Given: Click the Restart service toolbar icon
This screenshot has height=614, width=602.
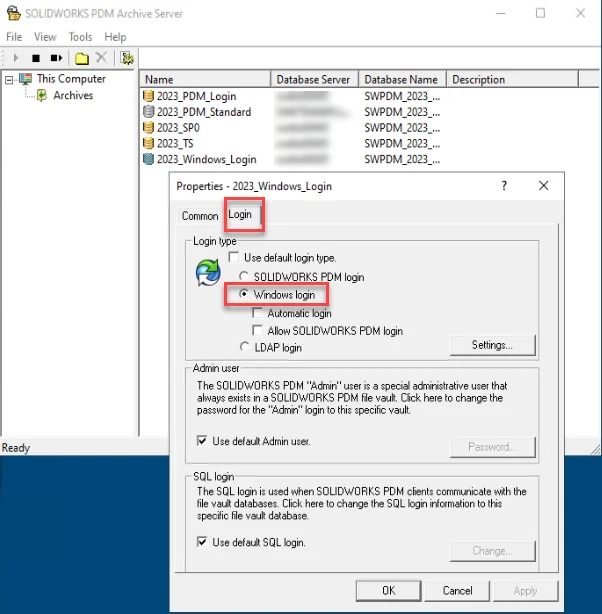Looking at the screenshot, I should click(56, 58).
